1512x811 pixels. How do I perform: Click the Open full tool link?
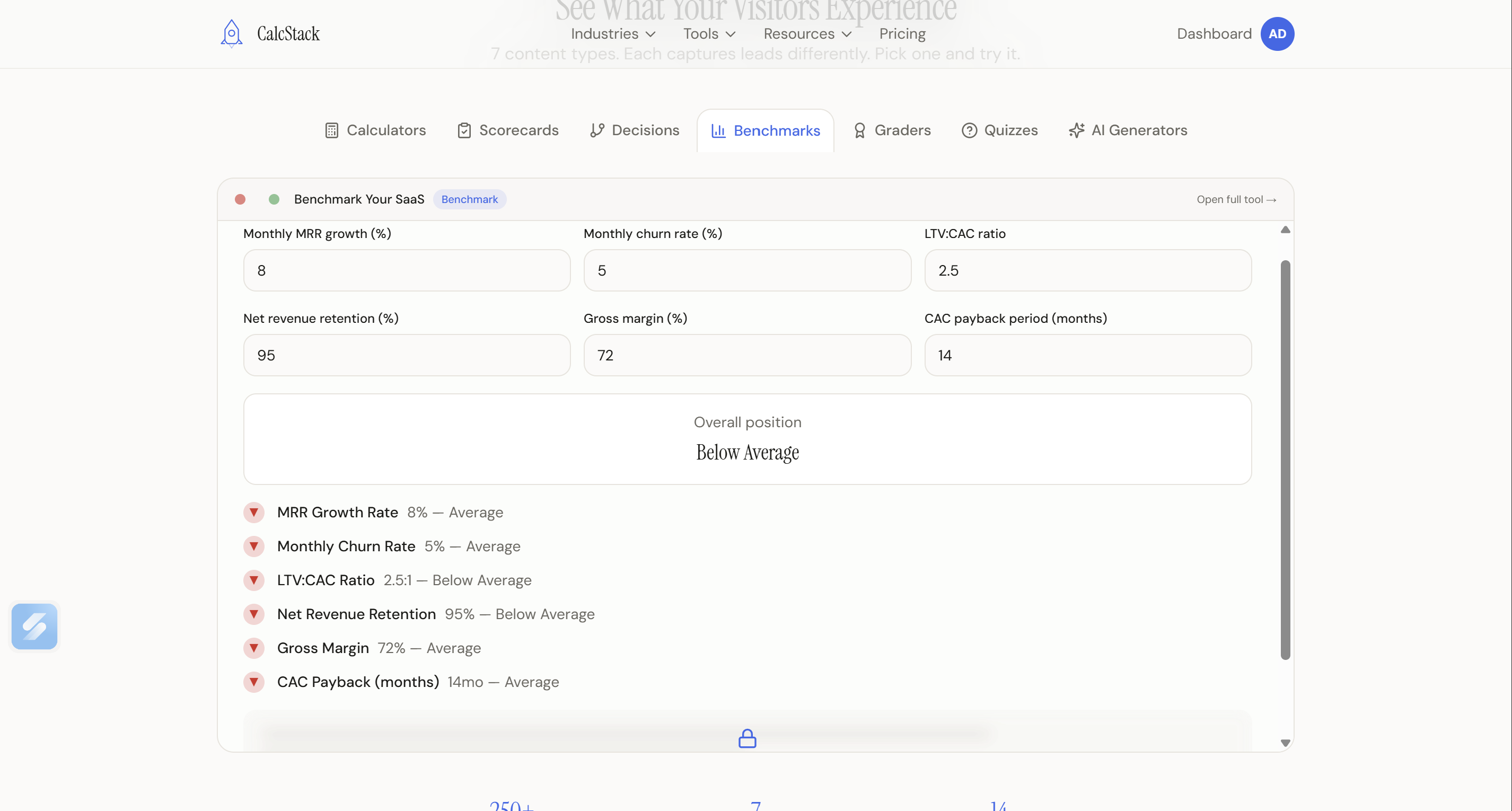tap(1236, 199)
